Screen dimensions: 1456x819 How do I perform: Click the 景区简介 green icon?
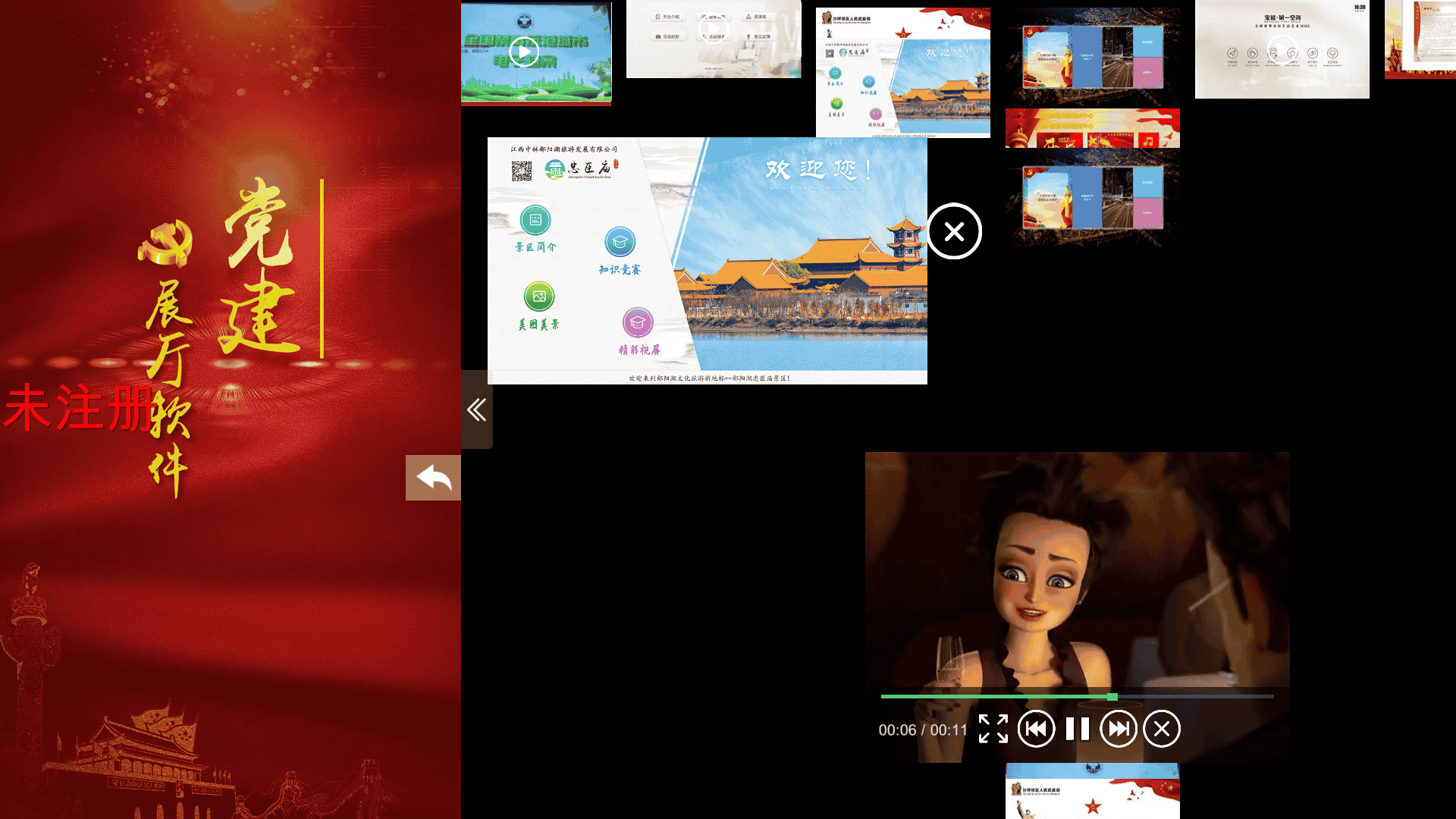(x=535, y=221)
